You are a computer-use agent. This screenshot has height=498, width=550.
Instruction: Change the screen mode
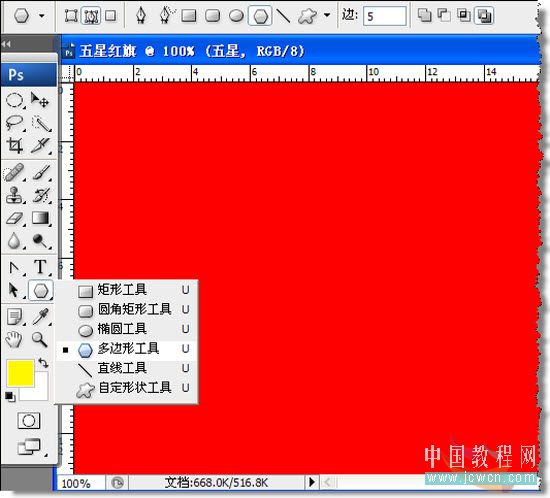[x=29, y=447]
